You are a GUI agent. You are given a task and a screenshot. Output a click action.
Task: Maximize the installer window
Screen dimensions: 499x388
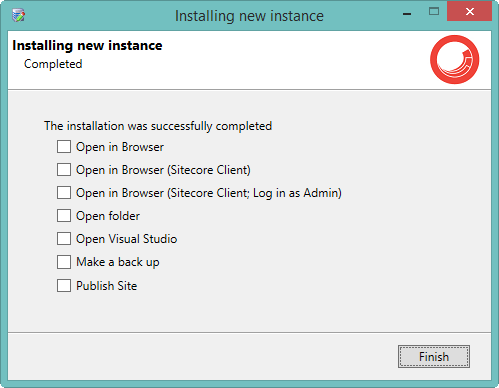(x=434, y=12)
